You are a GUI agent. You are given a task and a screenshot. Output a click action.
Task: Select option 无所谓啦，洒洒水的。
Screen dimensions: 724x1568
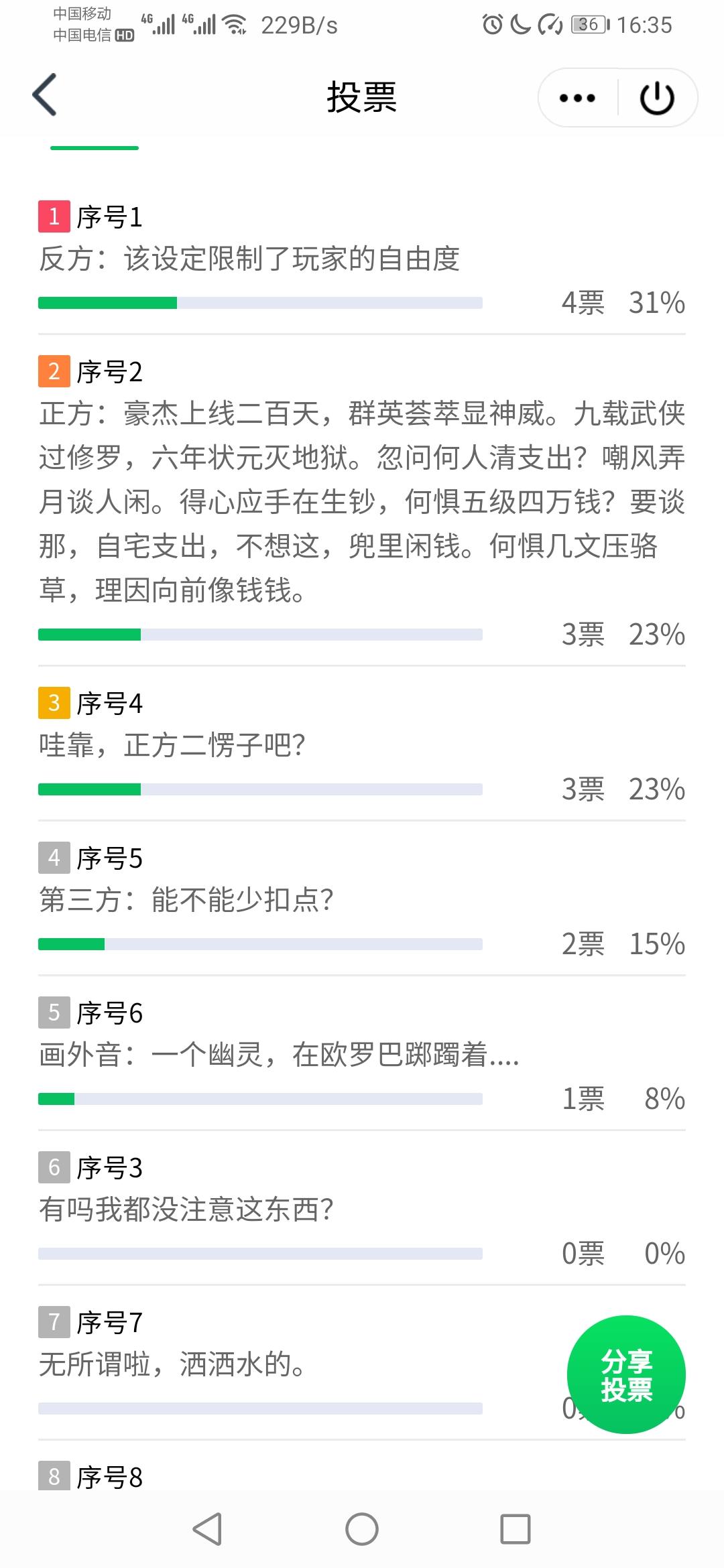tap(172, 1364)
